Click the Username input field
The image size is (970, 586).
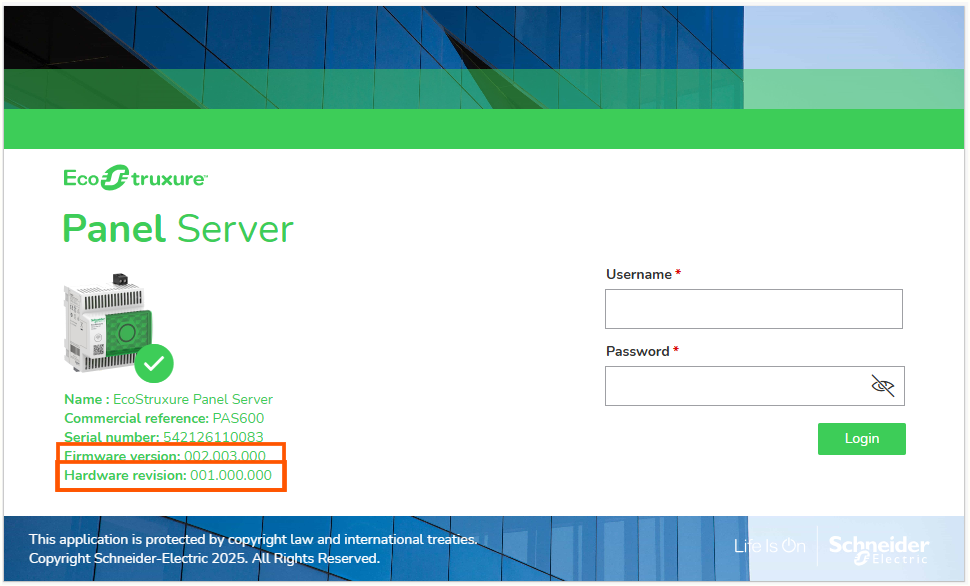click(753, 309)
